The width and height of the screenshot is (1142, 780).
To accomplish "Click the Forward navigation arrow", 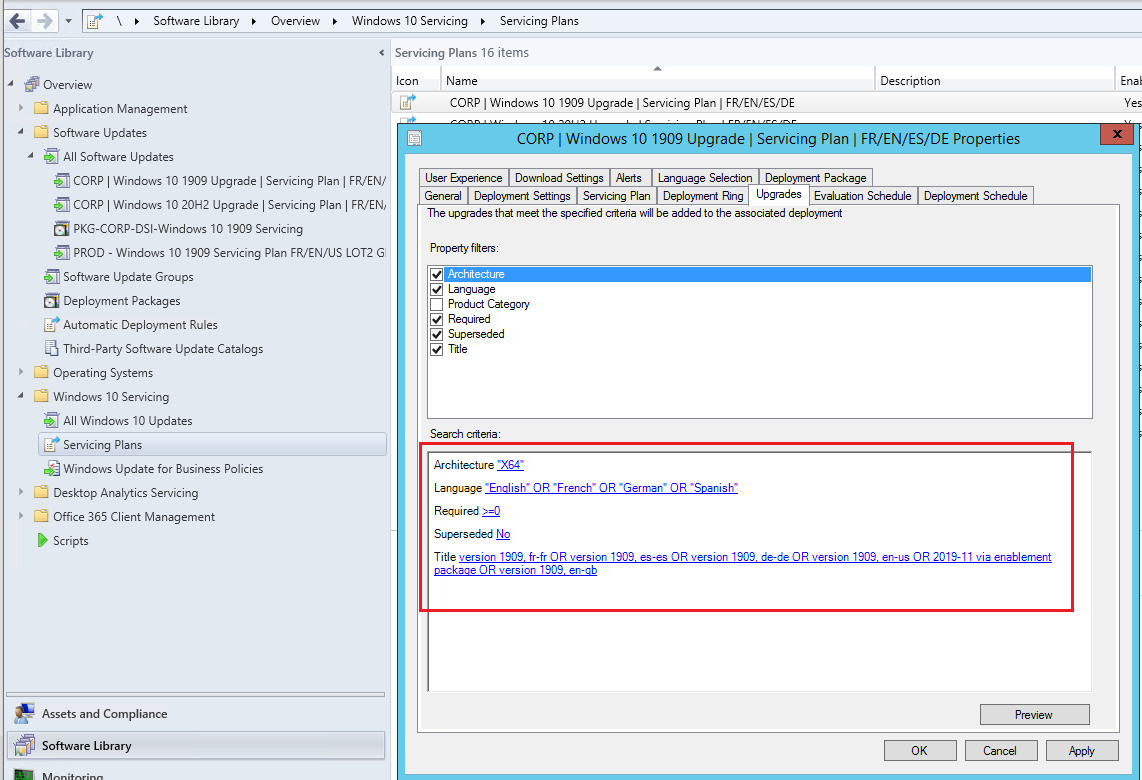I will [45, 20].
